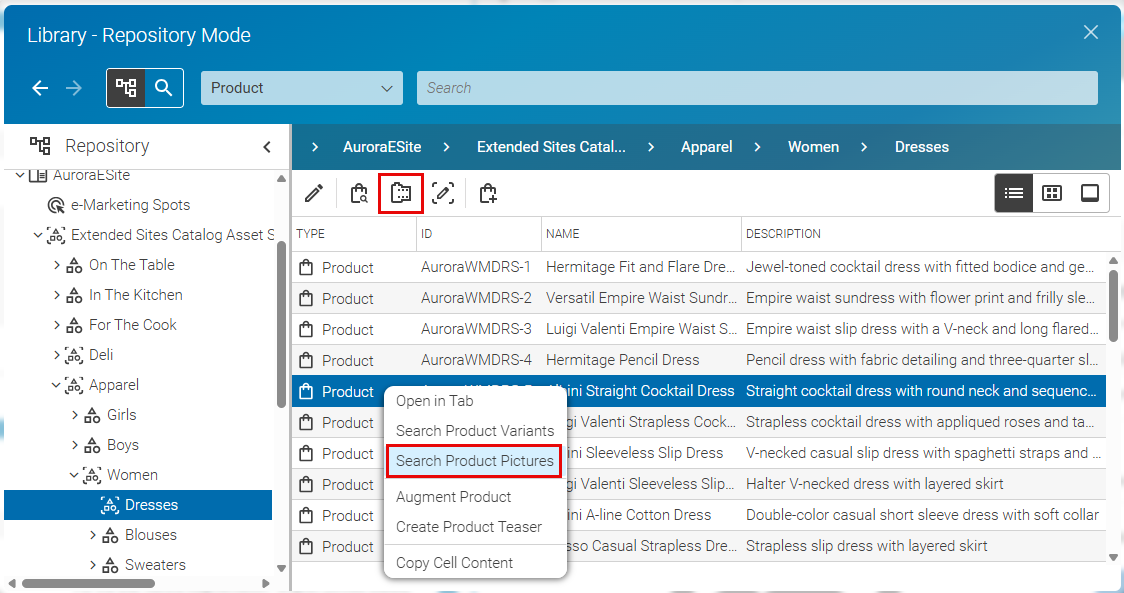The width and height of the screenshot is (1124, 593).
Task: Open the Product type dropdown
Action: tap(301, 88)
